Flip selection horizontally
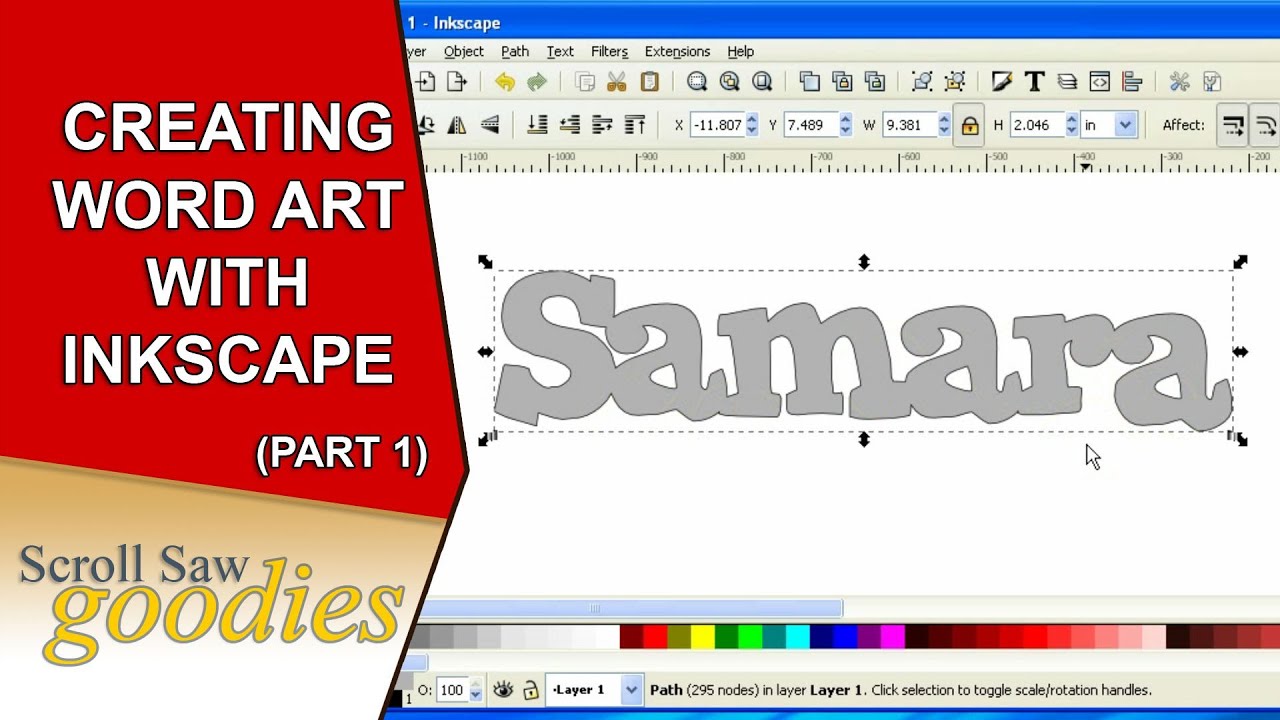 click(457, 125)
